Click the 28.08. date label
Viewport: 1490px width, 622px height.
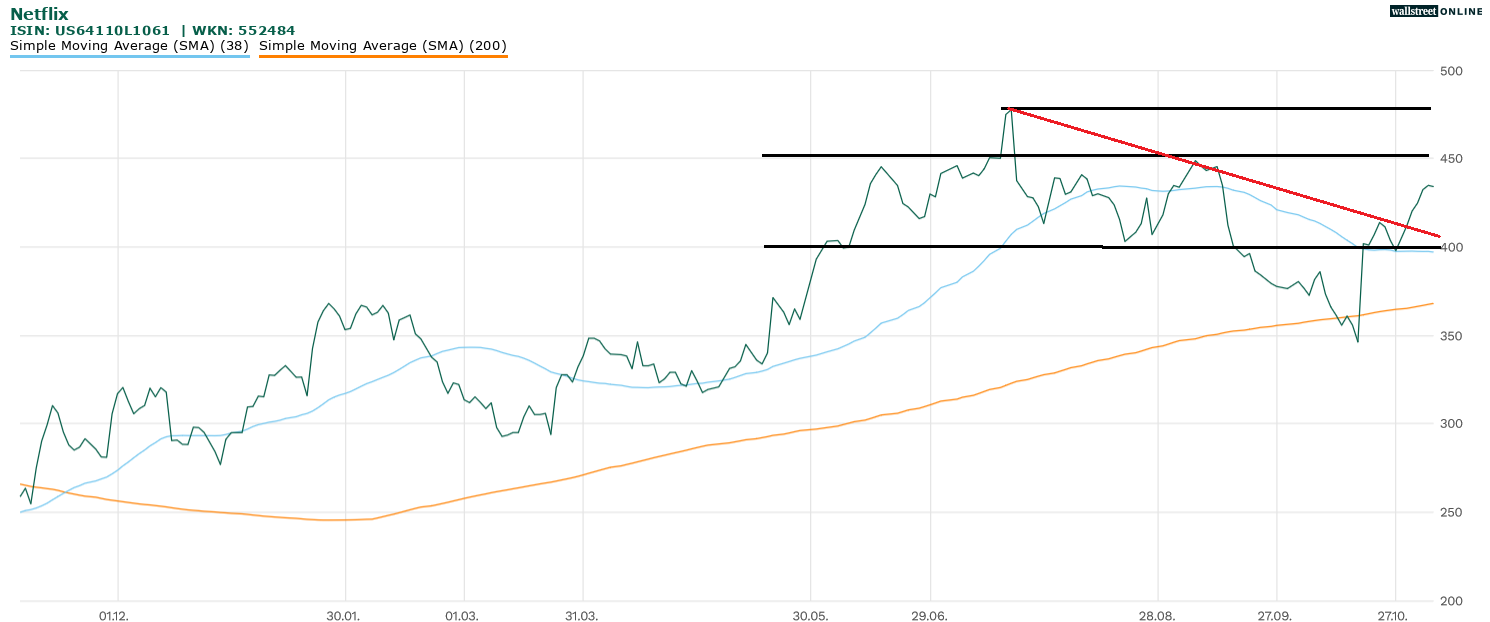click(x=1157, y=615)
